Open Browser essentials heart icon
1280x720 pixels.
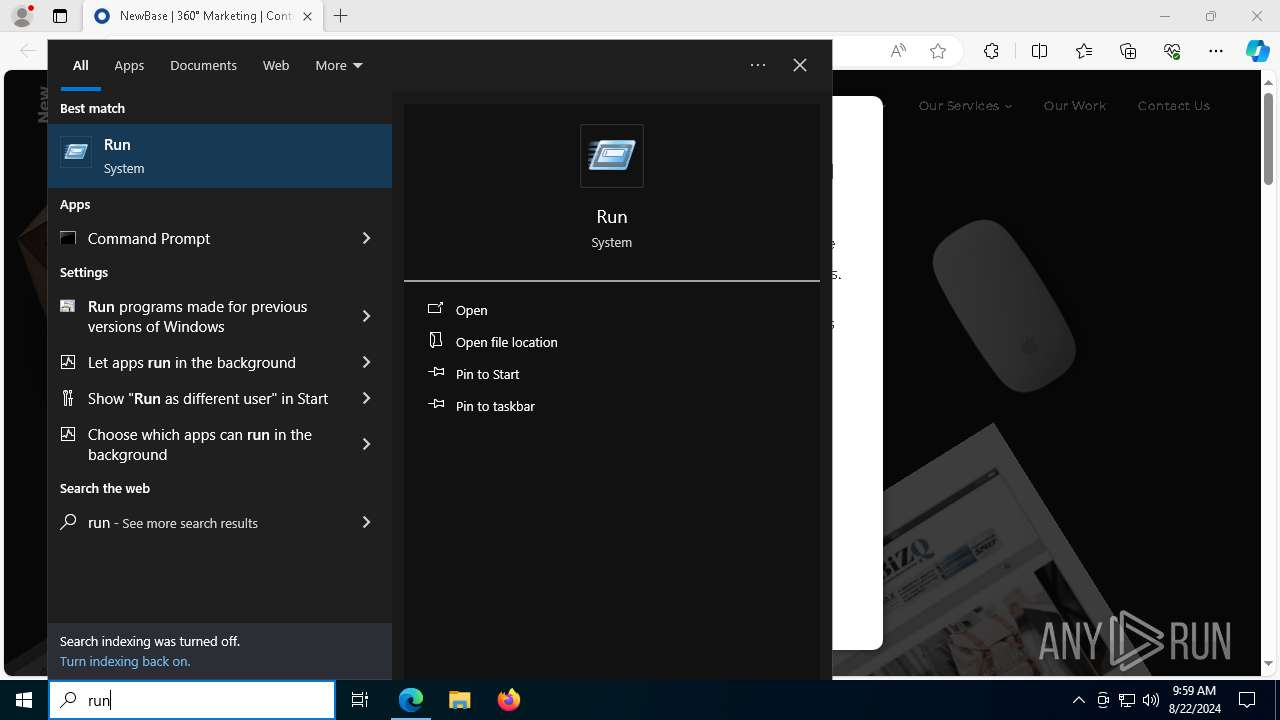click(x=1172, y=51)
